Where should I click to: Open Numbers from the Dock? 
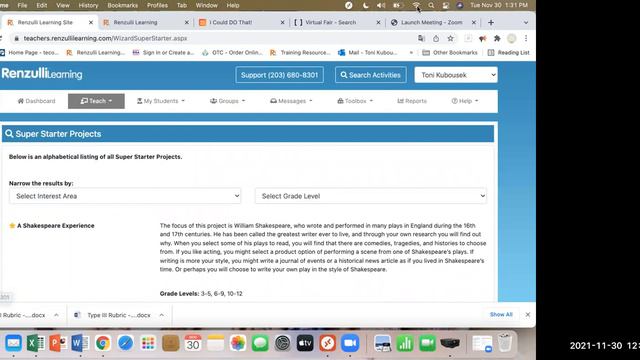tap(404, 343)
